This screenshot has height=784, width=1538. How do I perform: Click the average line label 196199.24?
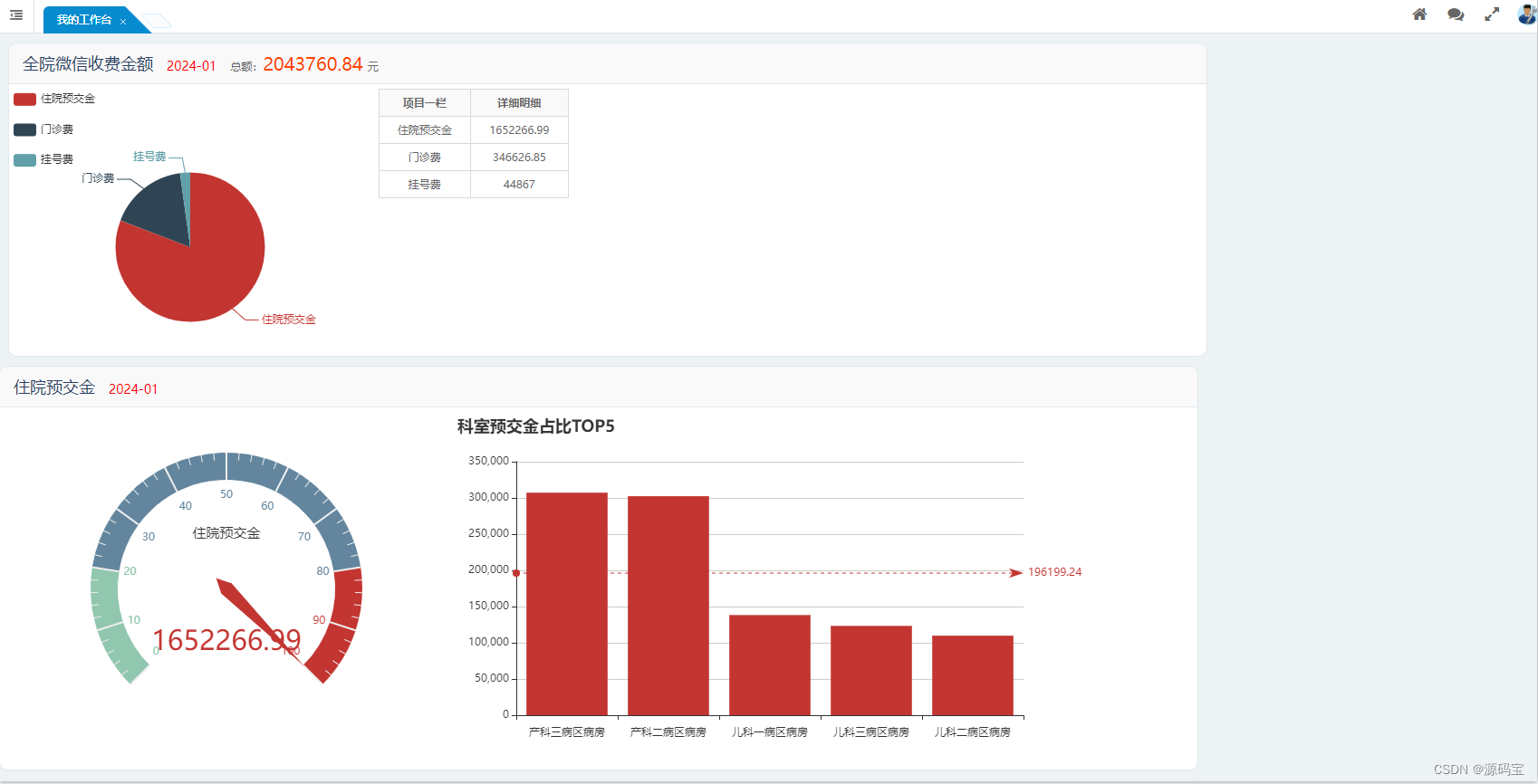point(1054,572)
